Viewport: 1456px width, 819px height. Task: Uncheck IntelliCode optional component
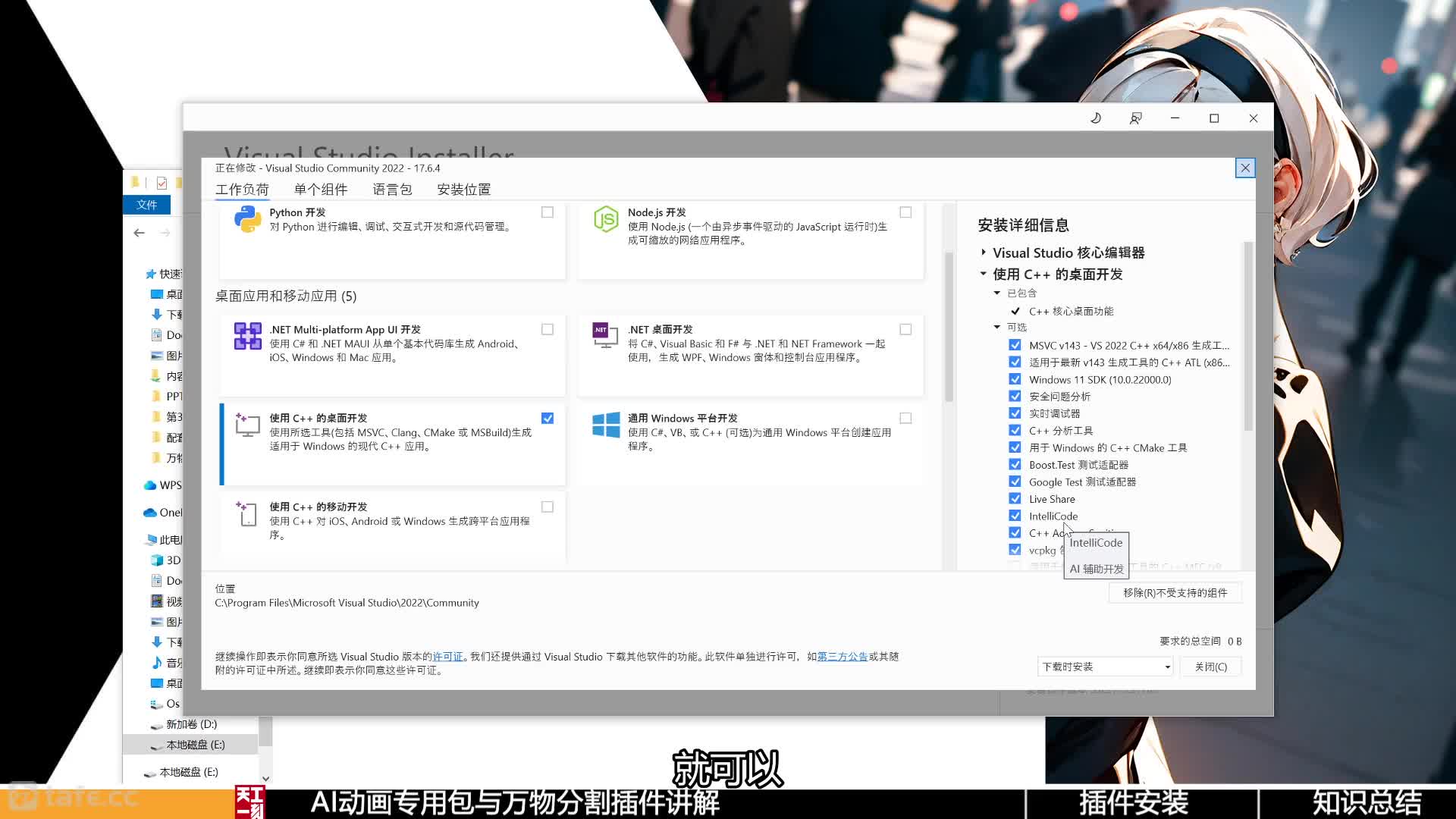(x=1015, y=516)
